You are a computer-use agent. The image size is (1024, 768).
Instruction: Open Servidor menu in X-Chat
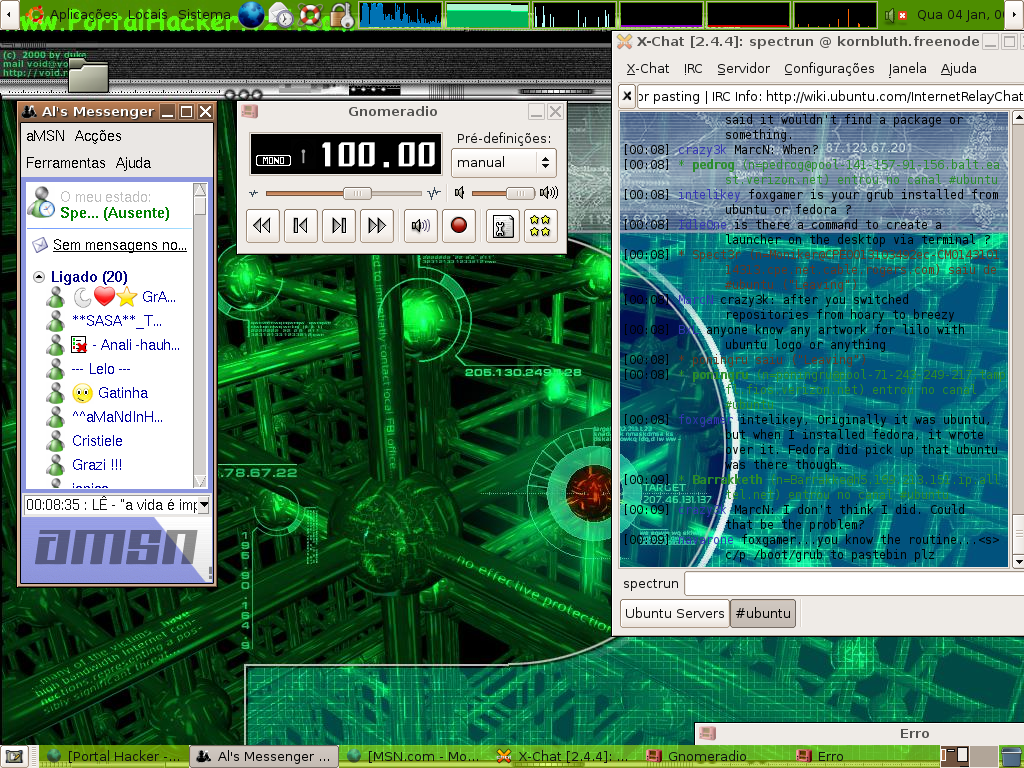(x=743, y=69)
